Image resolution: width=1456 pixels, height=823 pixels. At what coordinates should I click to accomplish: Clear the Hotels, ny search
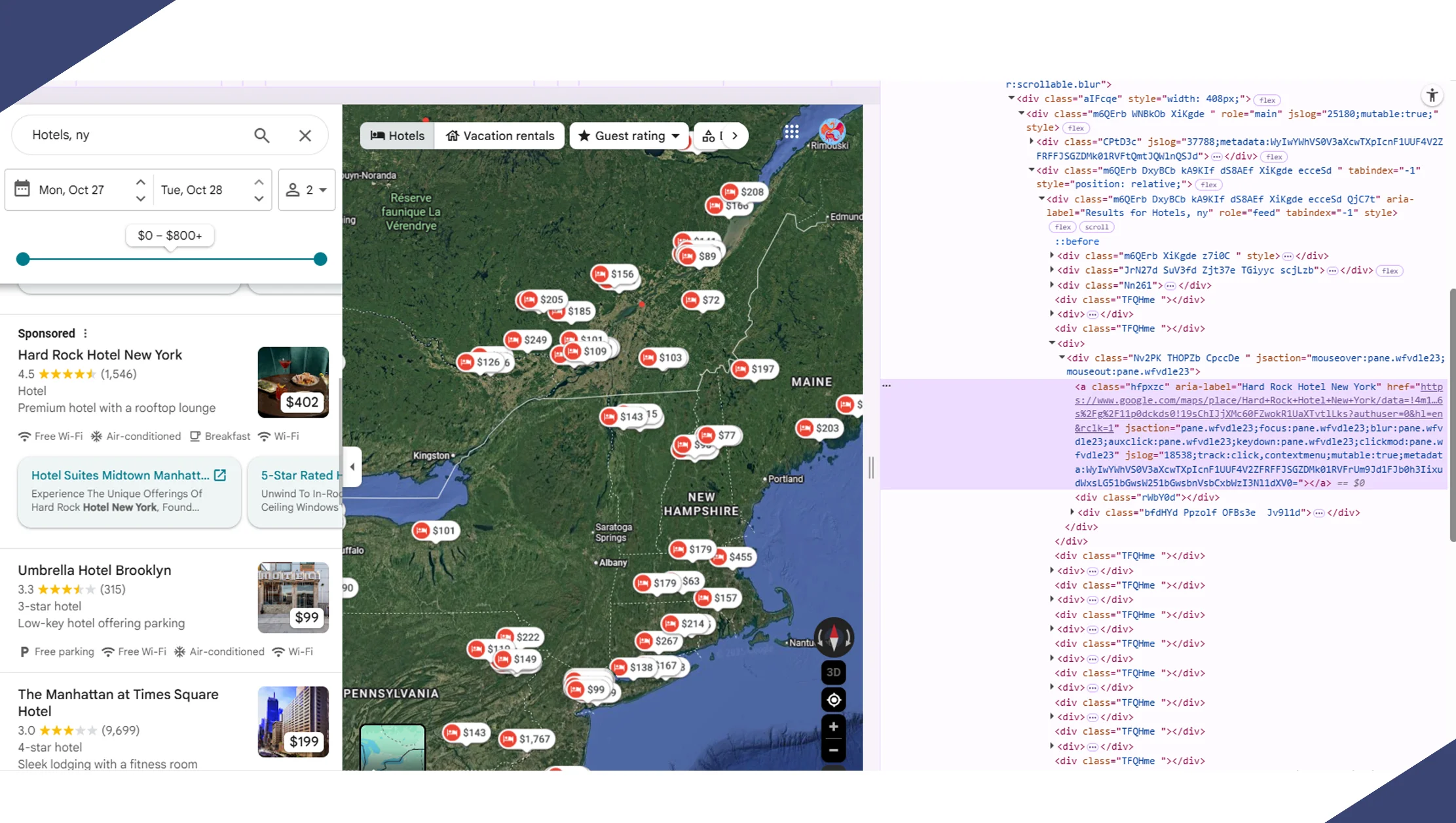pos(305,136)
